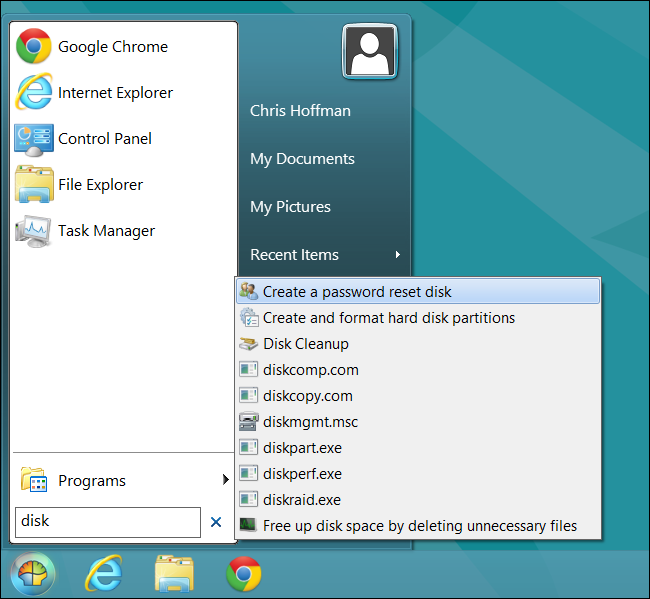Click the password reset disk result icon
Image resolution: width=650 pixels, height=599 pixels.
[249, 291]
